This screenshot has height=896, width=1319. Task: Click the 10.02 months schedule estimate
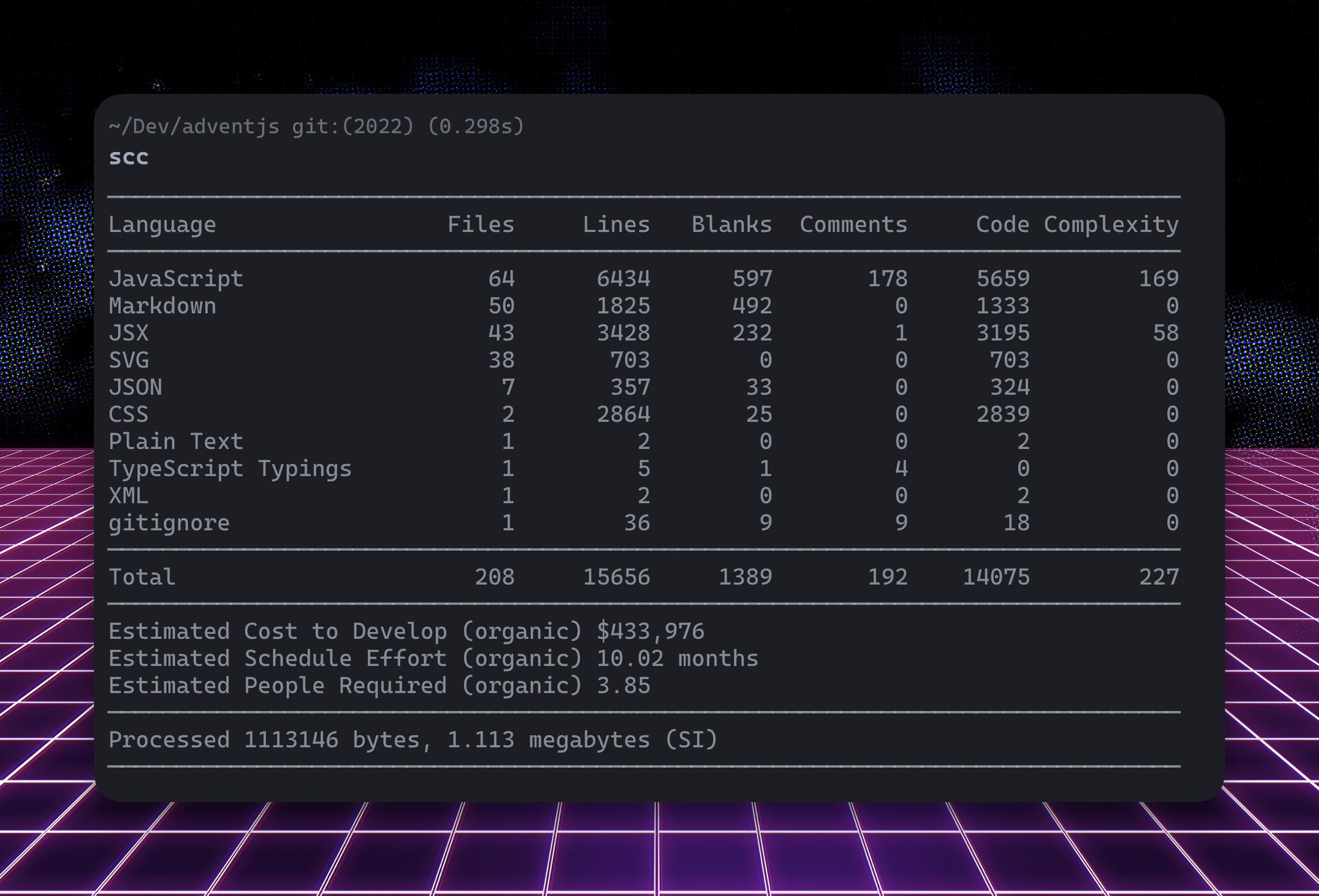coord(677,658)
